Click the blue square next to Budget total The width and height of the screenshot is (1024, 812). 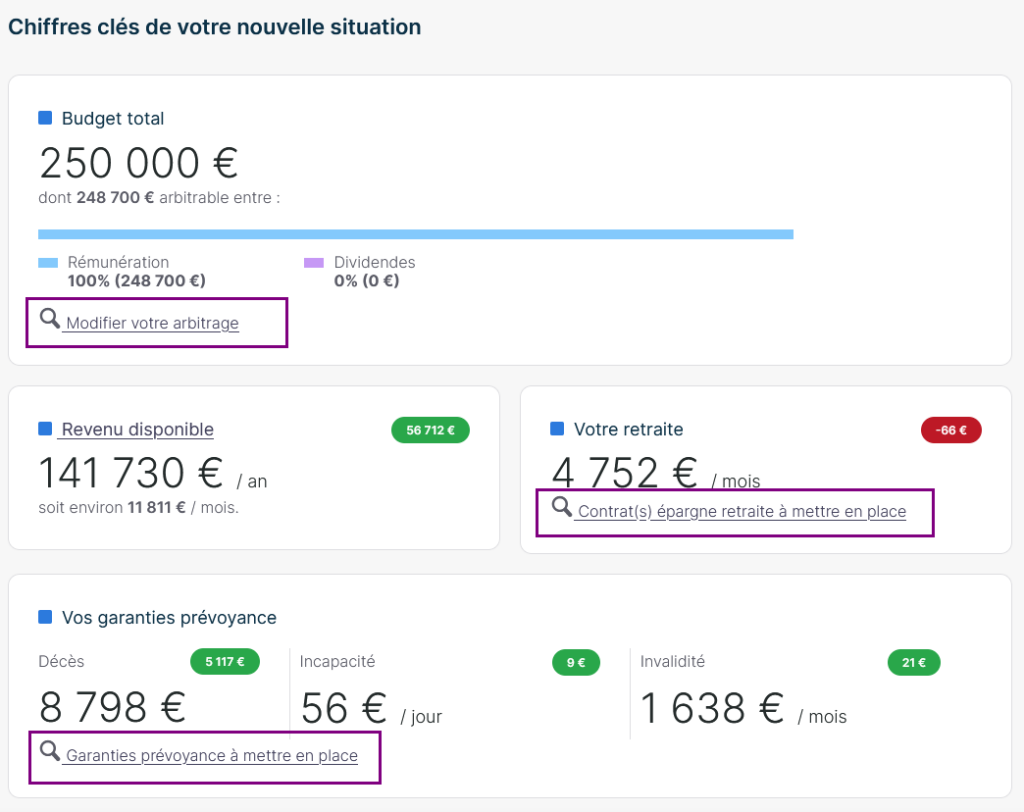click(x=45, y=118)
